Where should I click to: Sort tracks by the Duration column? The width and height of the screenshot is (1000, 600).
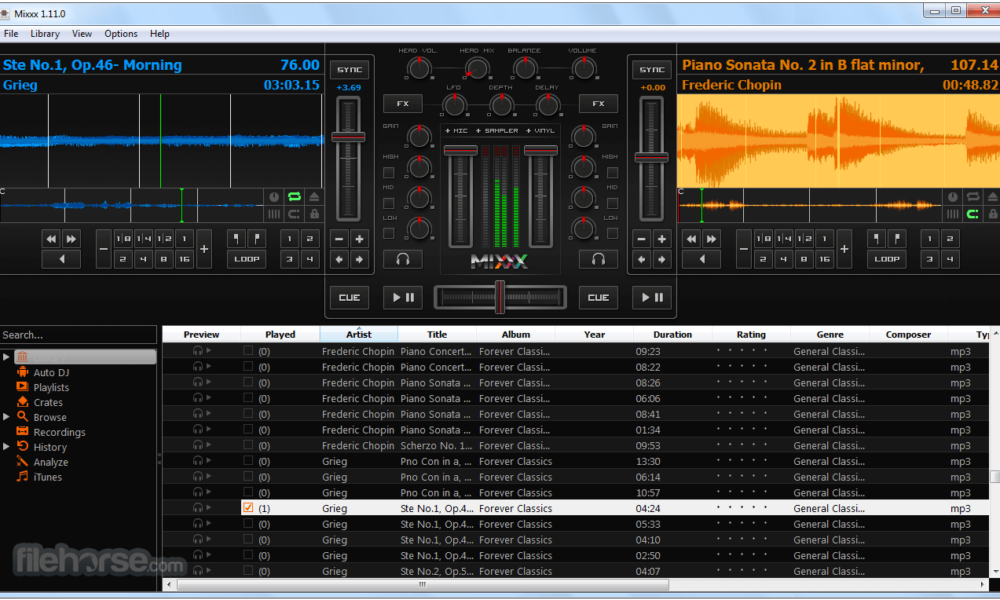coord(672,334)
